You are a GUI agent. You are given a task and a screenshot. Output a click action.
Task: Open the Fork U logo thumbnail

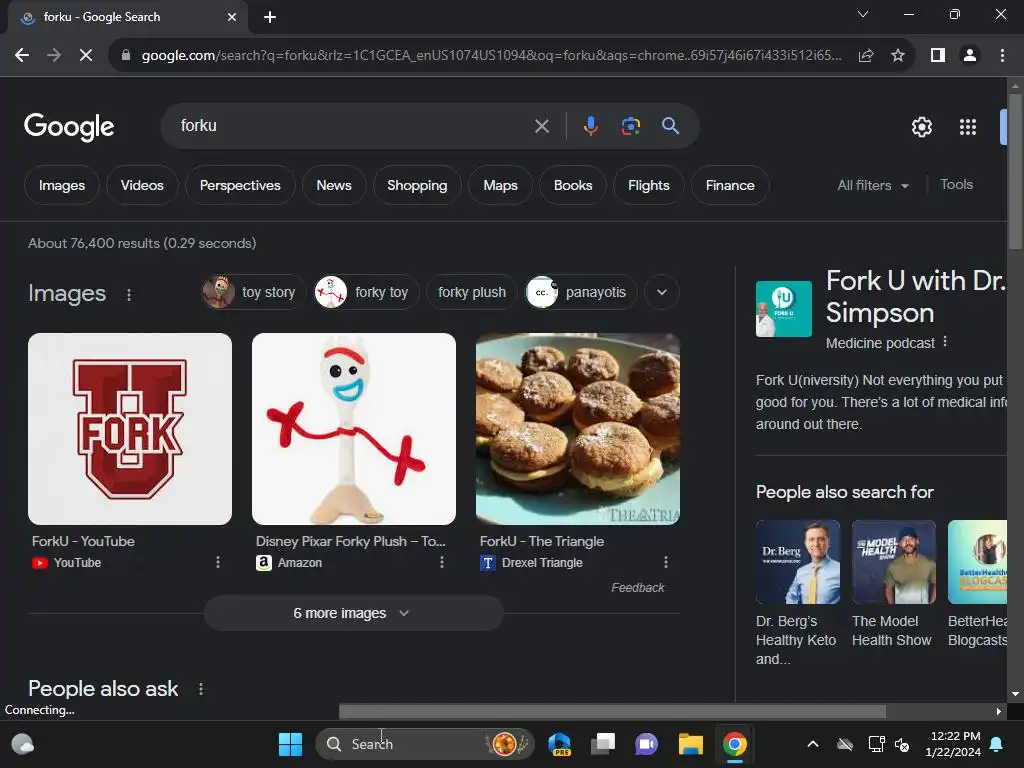point(130,429)
